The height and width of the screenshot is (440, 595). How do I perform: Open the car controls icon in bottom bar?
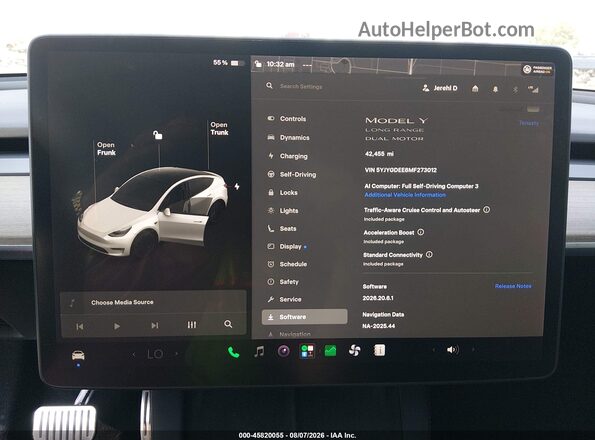[x=78, y=355]
